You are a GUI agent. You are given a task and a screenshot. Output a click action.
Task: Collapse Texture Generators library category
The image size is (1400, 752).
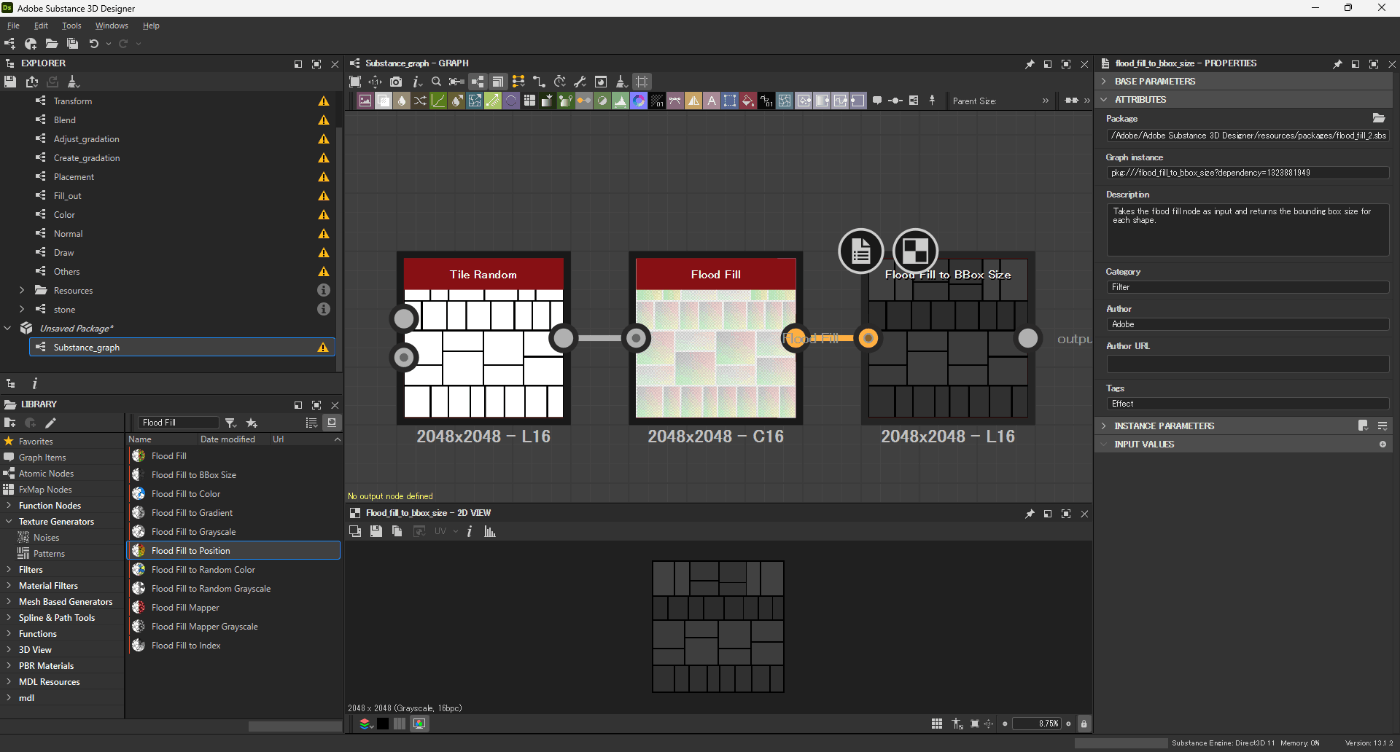[x=9, y=522]
